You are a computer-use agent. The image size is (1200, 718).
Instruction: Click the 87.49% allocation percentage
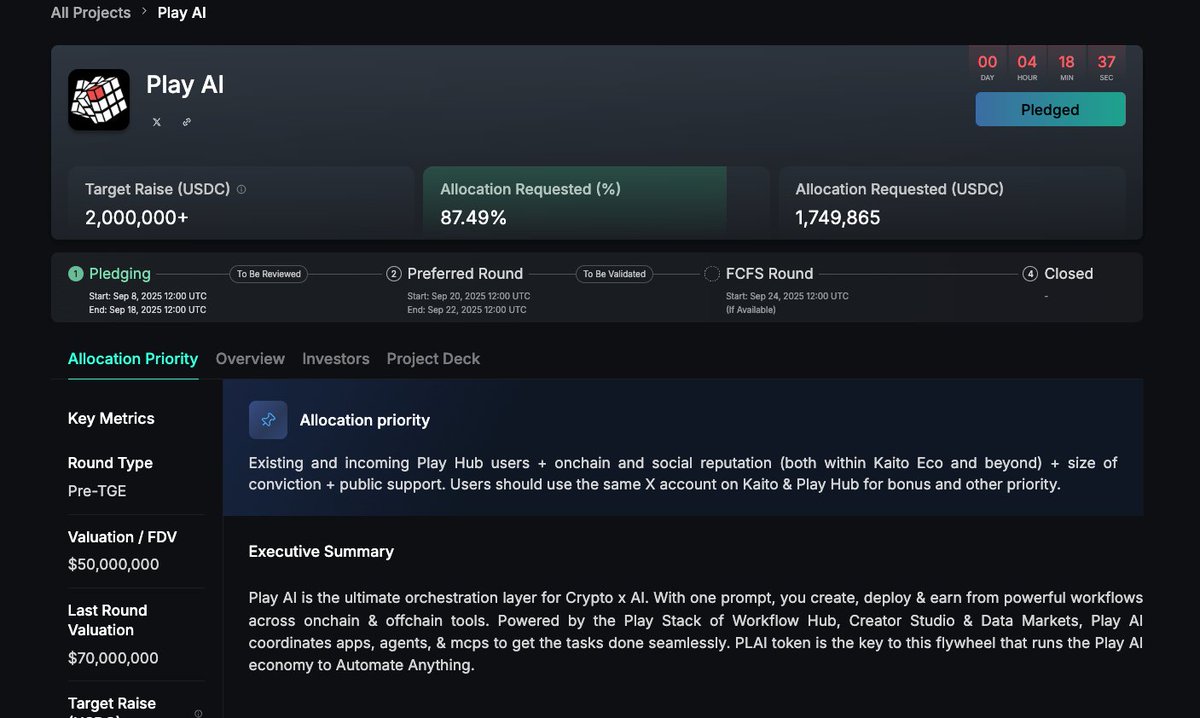click(x=473, y=217)
